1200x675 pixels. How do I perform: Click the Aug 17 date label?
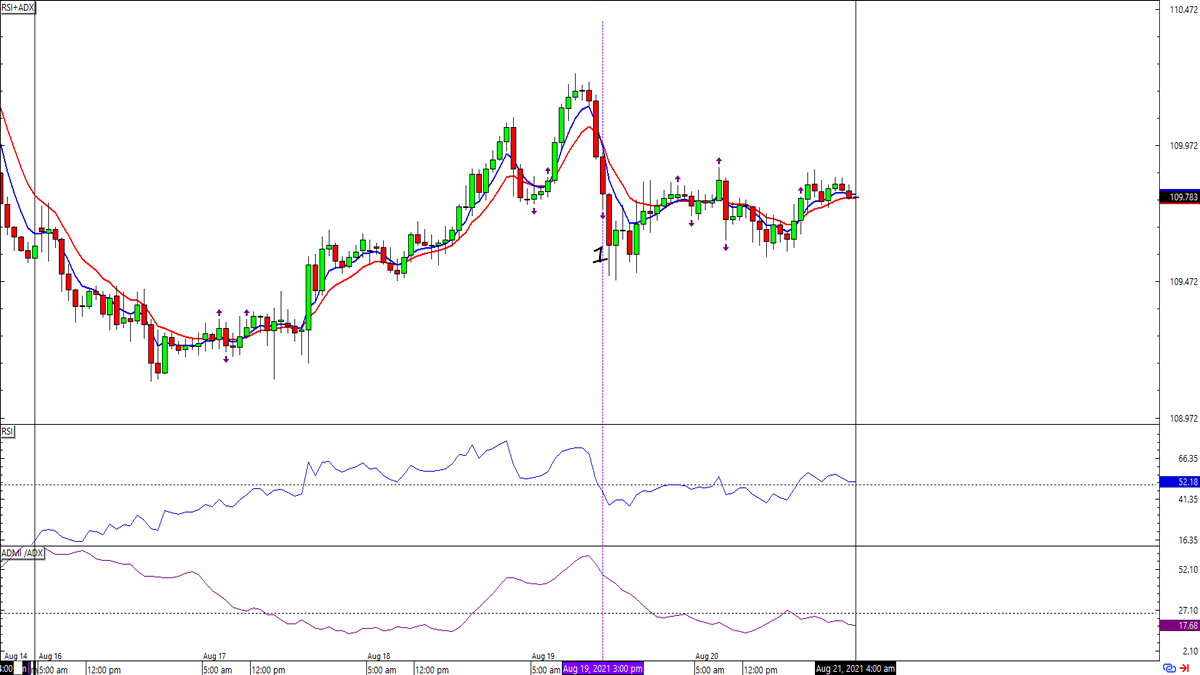[x=214, y=656]
